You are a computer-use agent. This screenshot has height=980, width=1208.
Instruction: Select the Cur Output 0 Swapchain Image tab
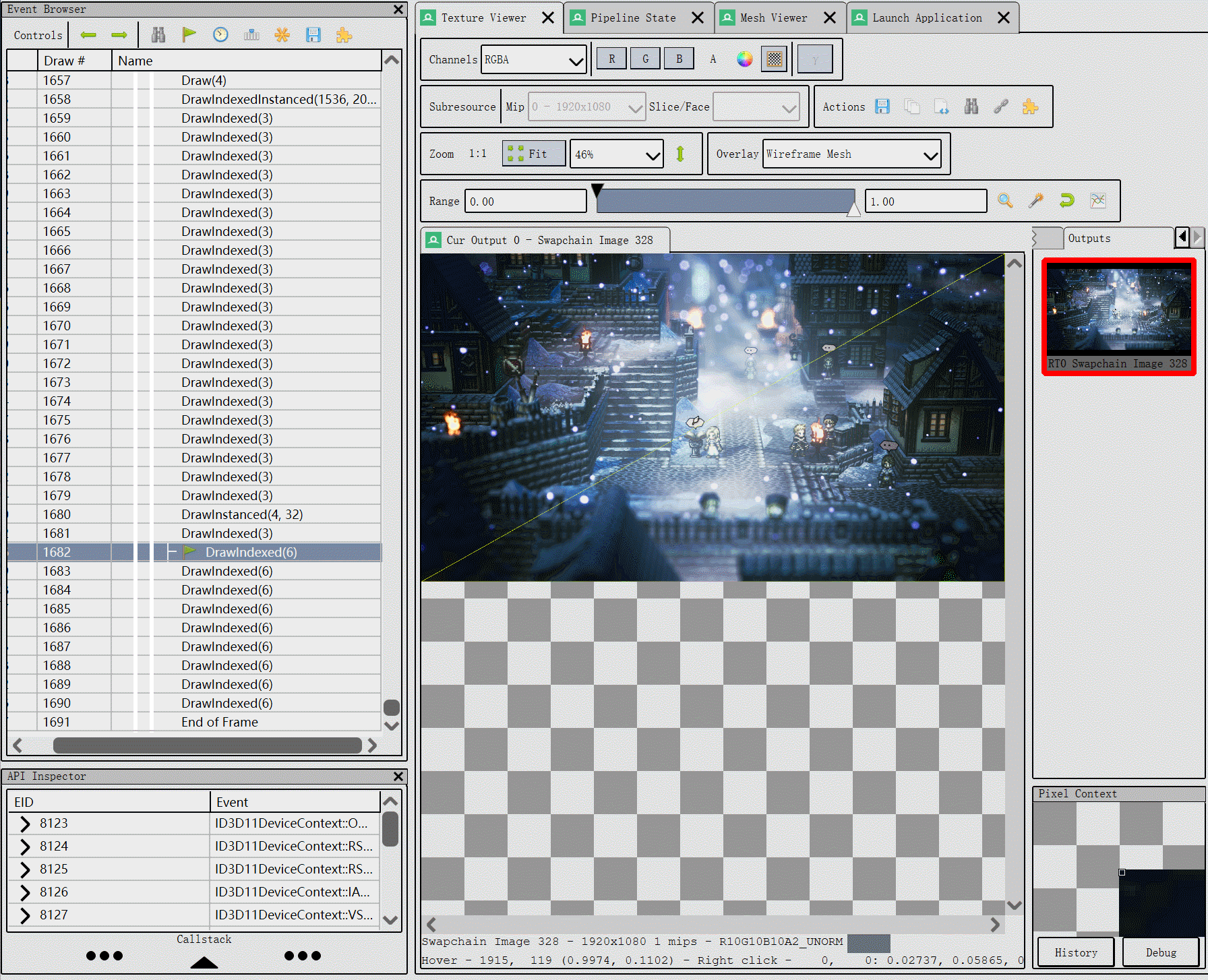click(545, 241)
